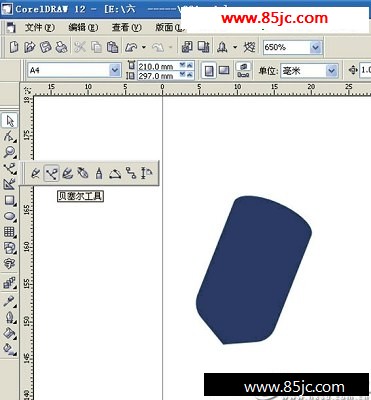The height and width of the screenshot is (400, 371).
Task: Select the Interactive Fill tool
Action: coord(10,349)
